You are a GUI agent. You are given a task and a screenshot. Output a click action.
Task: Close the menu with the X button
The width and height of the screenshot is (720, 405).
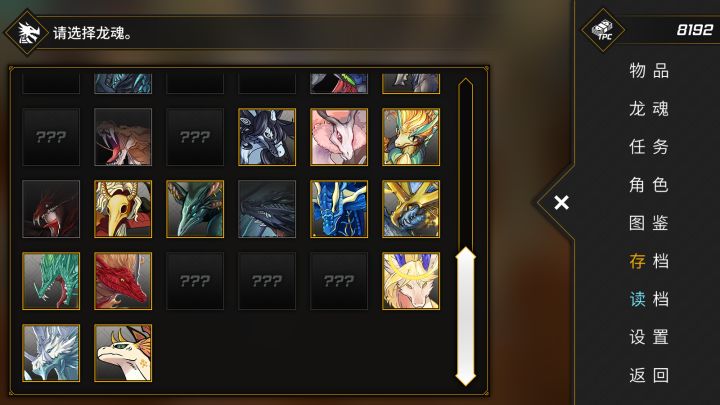(561, 202)
